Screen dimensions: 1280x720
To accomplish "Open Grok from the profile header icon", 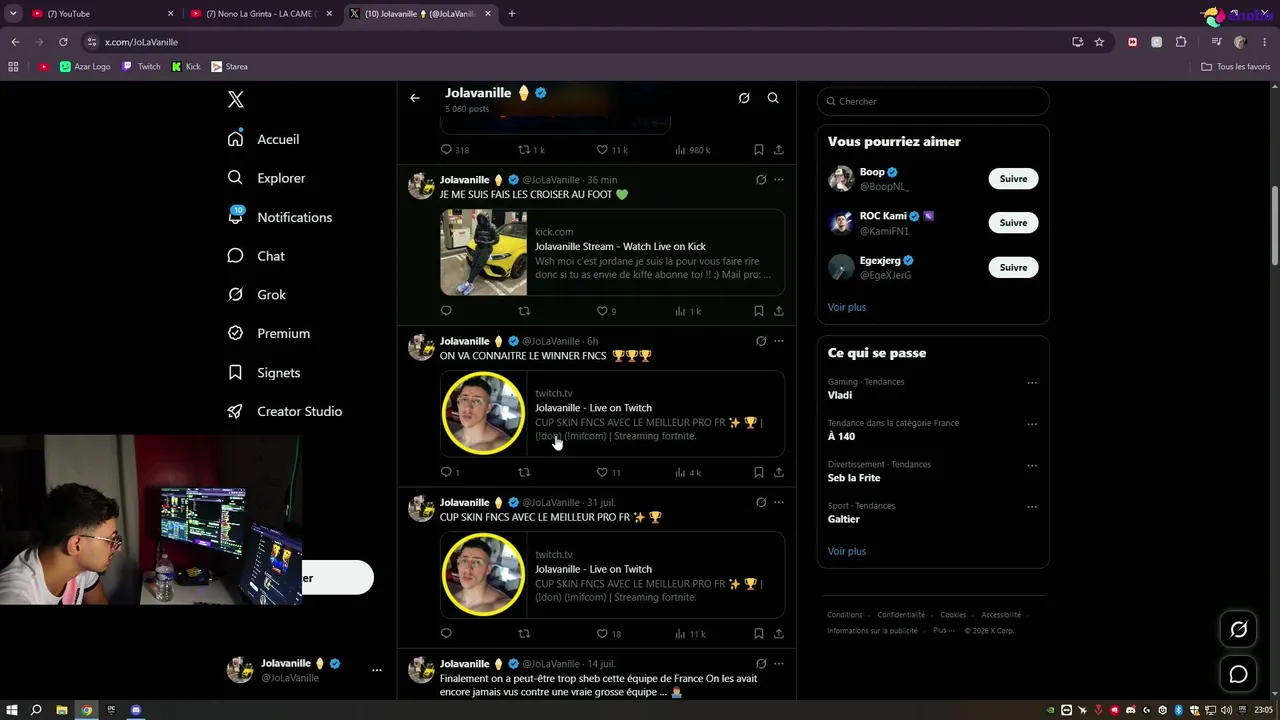I will [744, 98].
